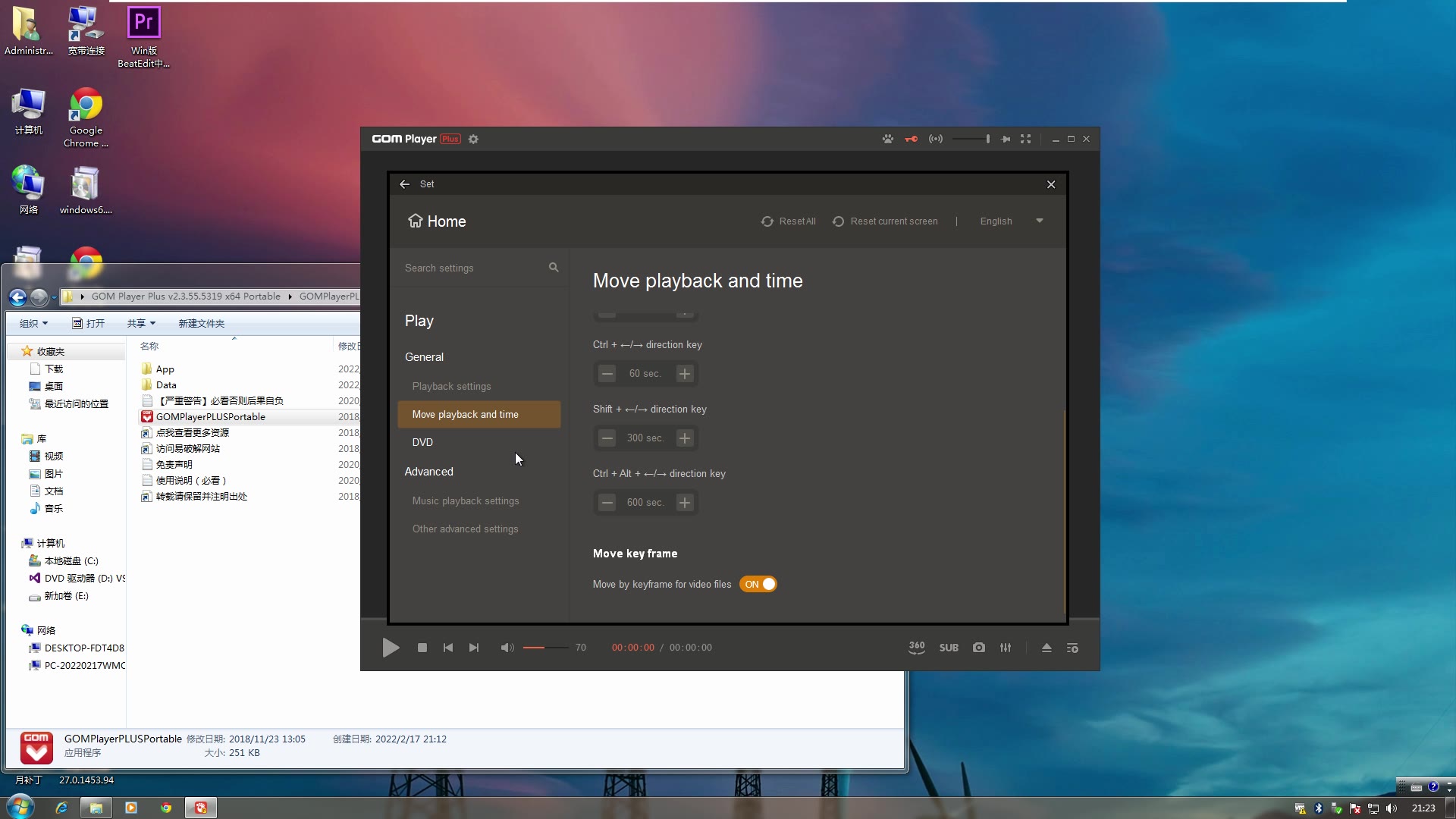
Task: Click the Reset All button
Action: (789, 221)
